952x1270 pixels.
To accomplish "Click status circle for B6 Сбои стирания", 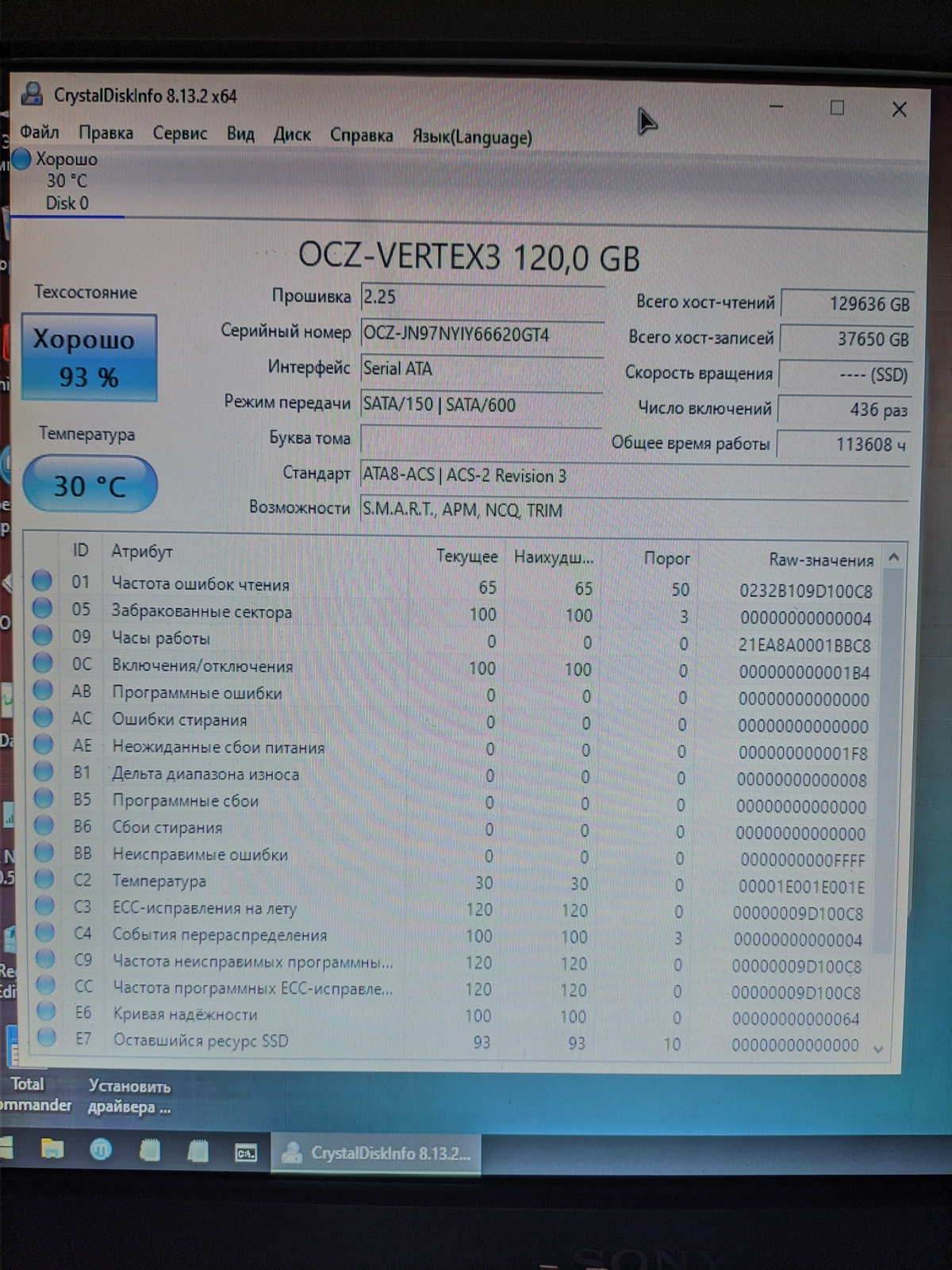I will click(x=44, y=825).
